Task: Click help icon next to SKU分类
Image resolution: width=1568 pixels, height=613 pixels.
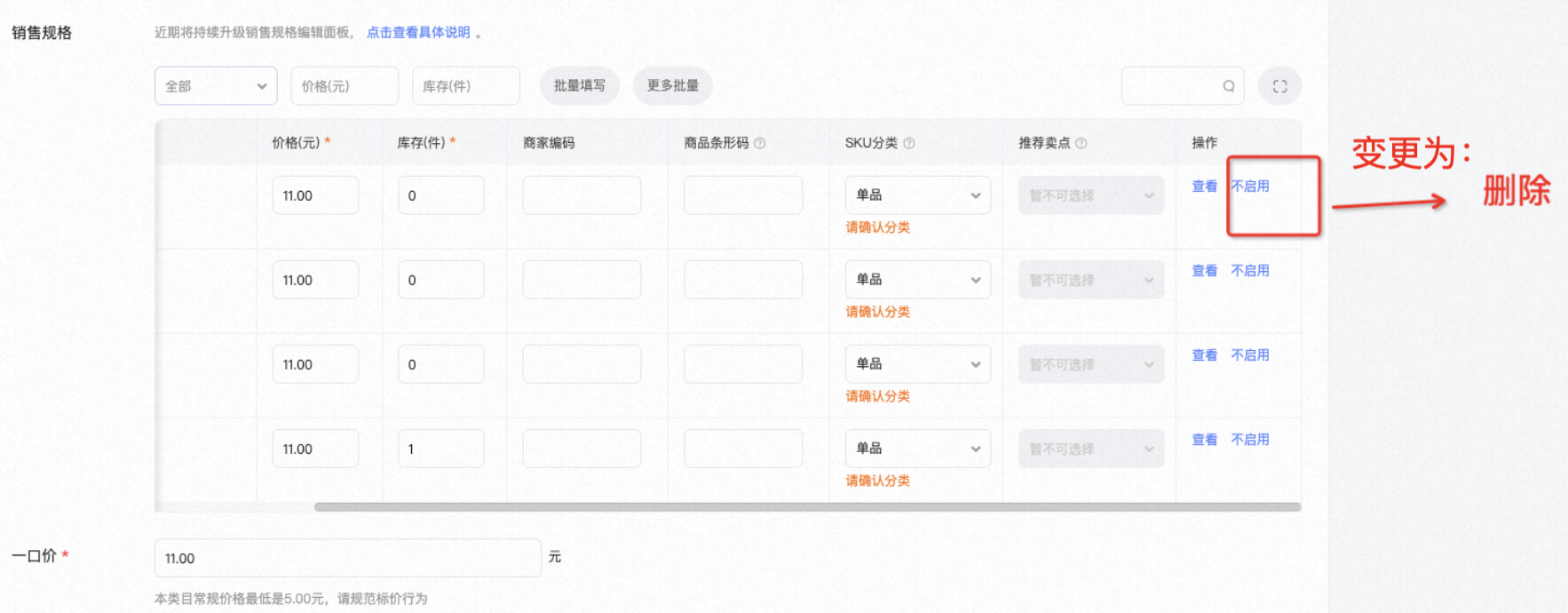Action: (909, 143)
